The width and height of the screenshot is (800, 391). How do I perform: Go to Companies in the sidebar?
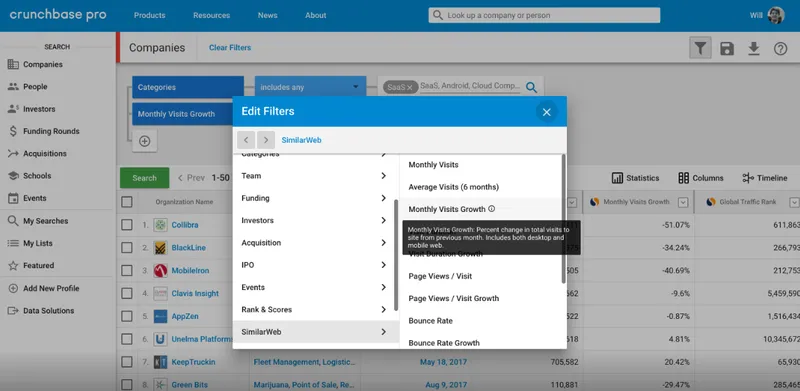[35, 64]
